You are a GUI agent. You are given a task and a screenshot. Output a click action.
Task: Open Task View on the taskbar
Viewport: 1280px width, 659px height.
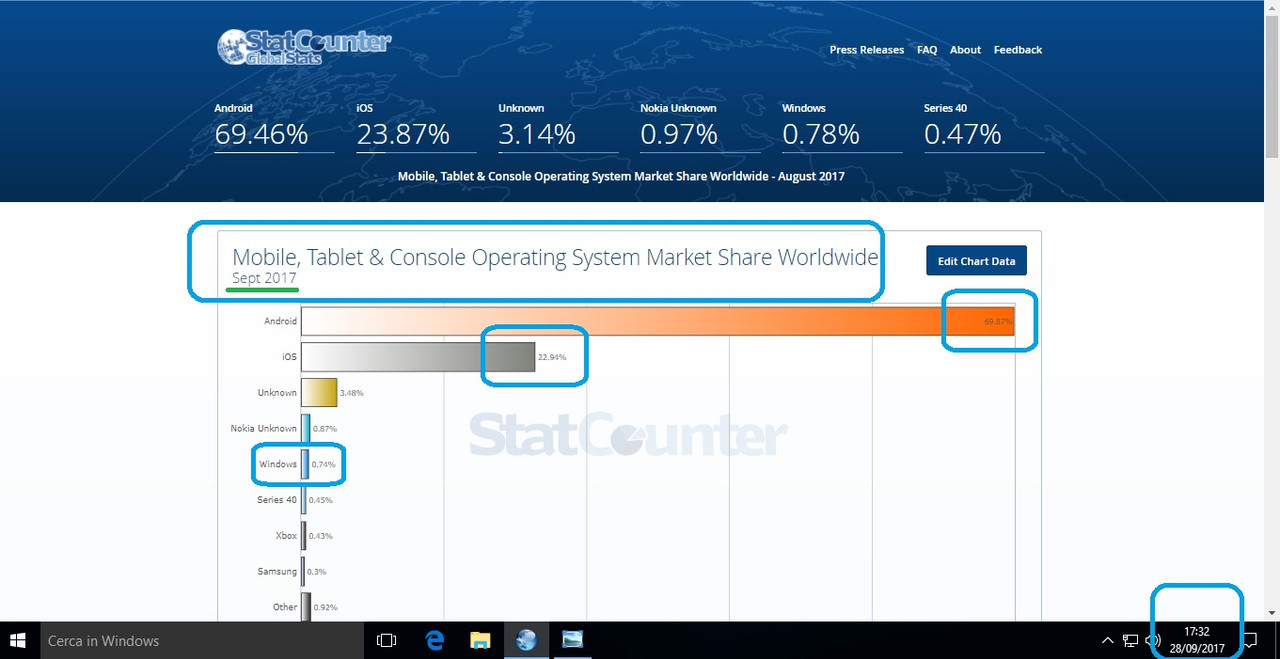click(387, 640)
